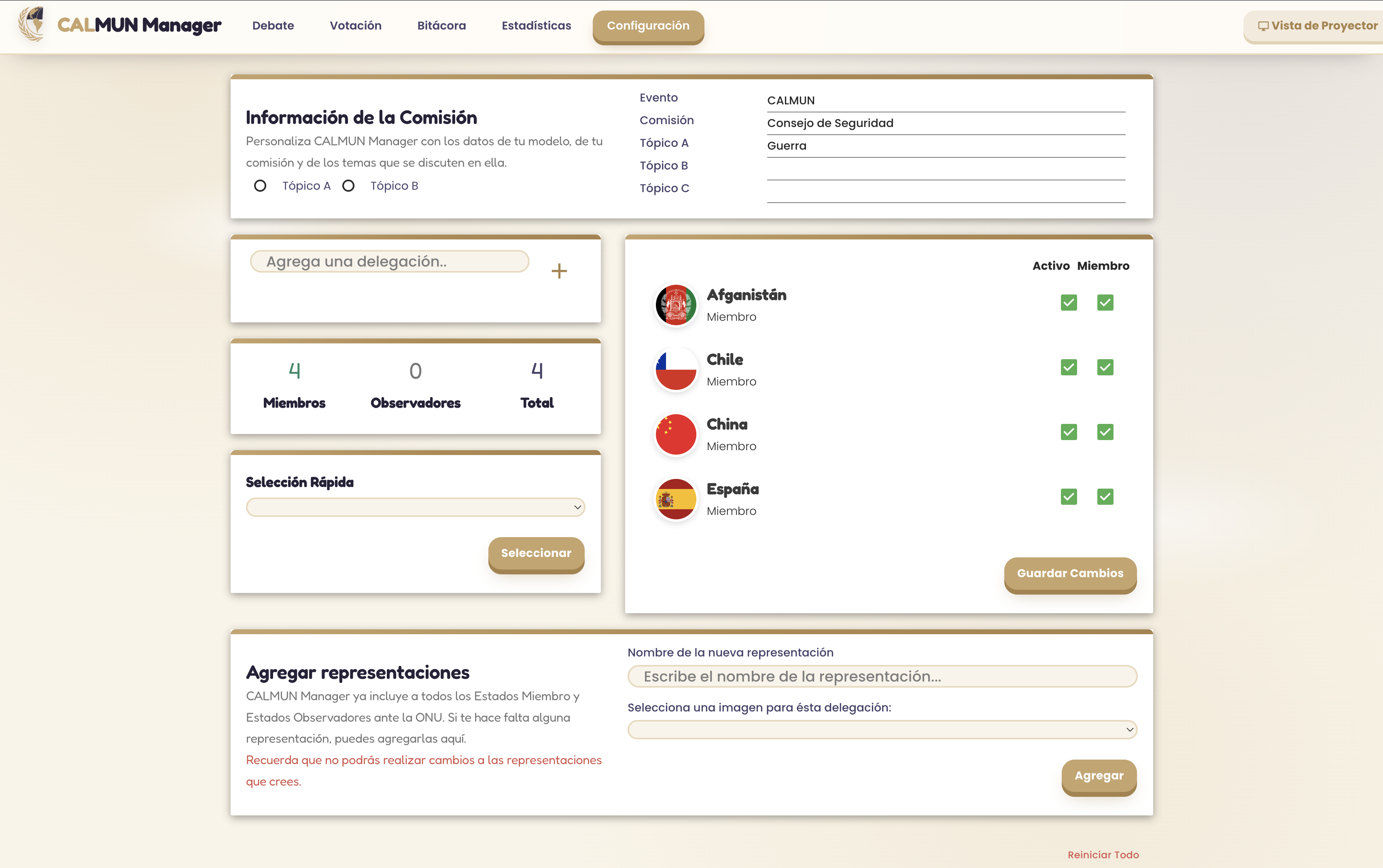
Task: Click the Seleccionar button
Action: pos(536,554)
